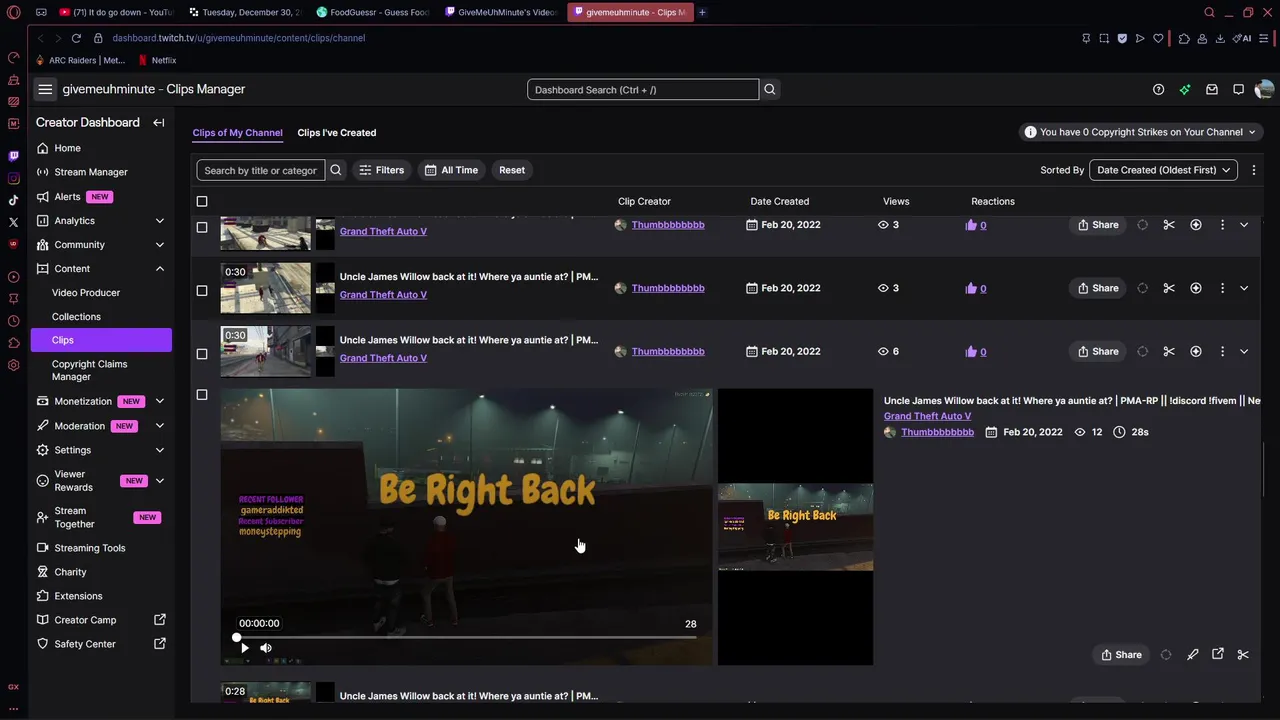The image size is (1280, 720).
Task: Feature the 6-views clip with star-circle icon
Action: point(1196,351)
